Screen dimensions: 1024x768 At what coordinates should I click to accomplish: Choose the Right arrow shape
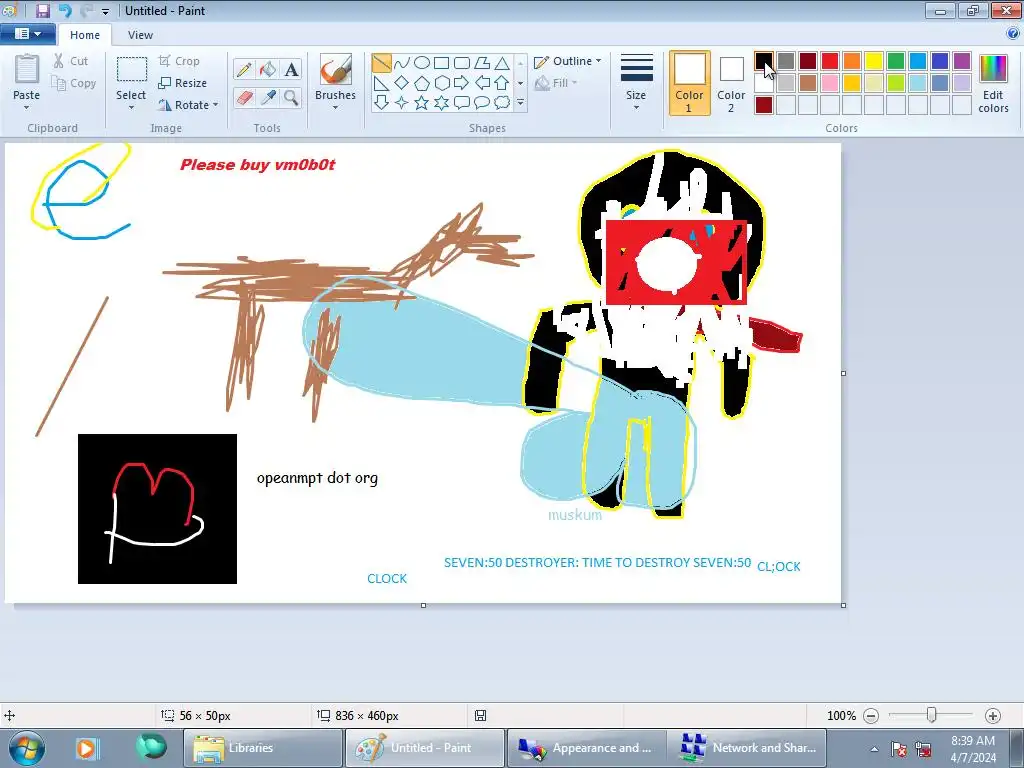coord(462,83)
